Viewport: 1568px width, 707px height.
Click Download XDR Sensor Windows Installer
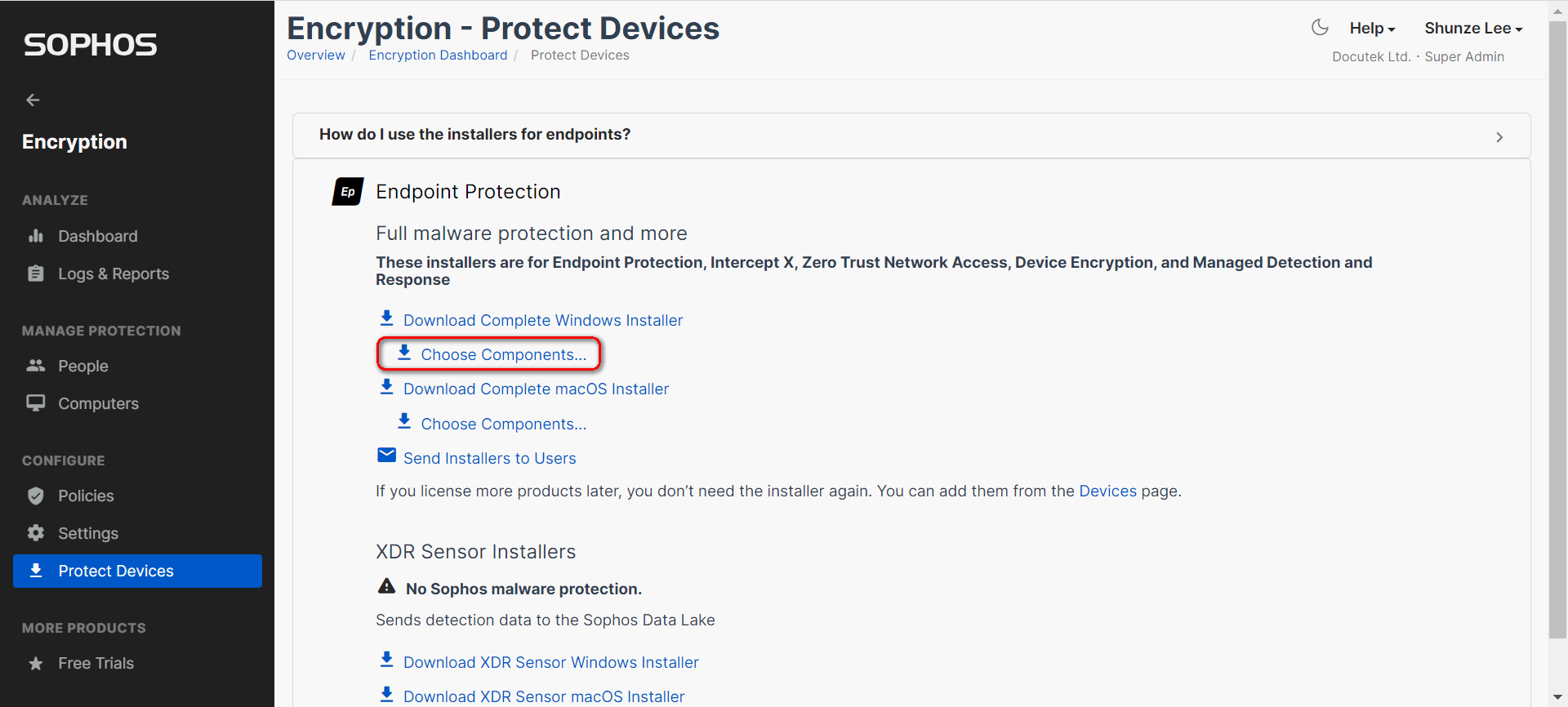551,662
